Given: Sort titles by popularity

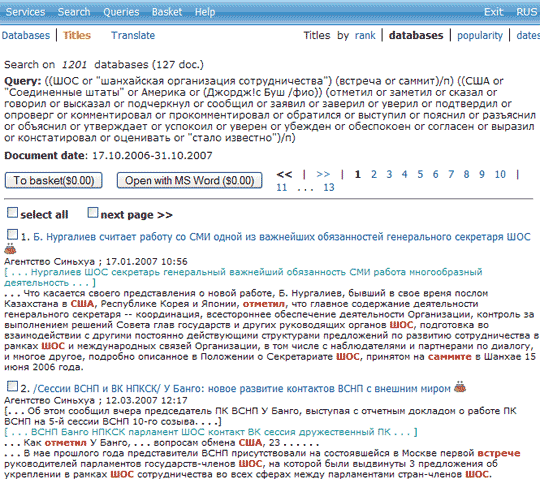Looking at the screenshot, I should click(480, 35).
